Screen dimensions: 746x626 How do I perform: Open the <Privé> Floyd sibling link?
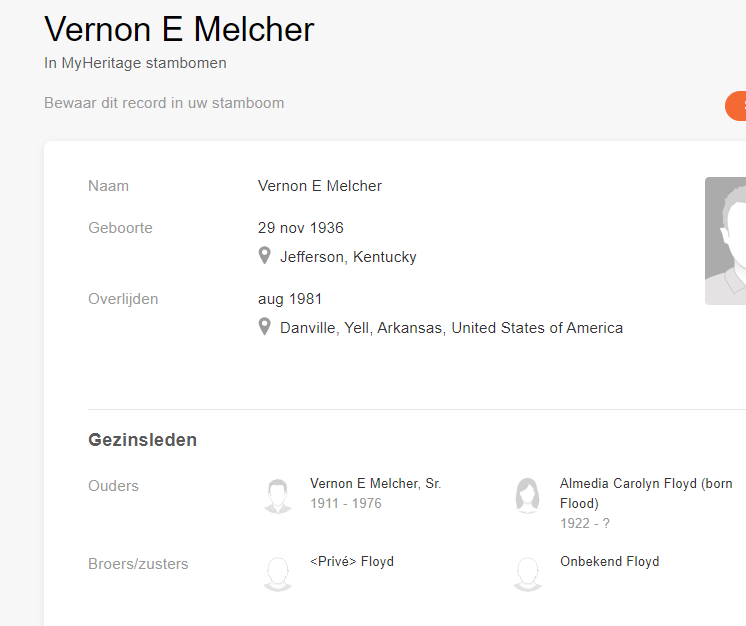click(352, 562)
